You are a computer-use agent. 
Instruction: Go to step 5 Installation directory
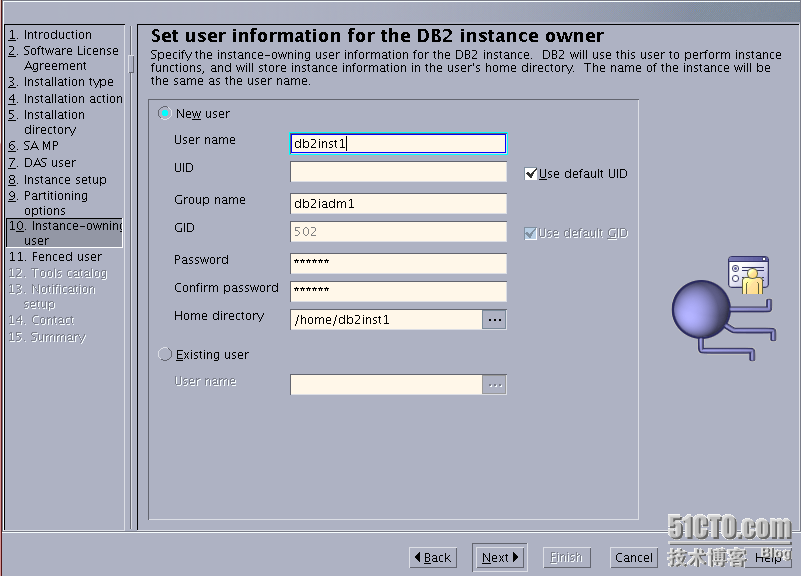pyautogui.click(x=47, y=122)
